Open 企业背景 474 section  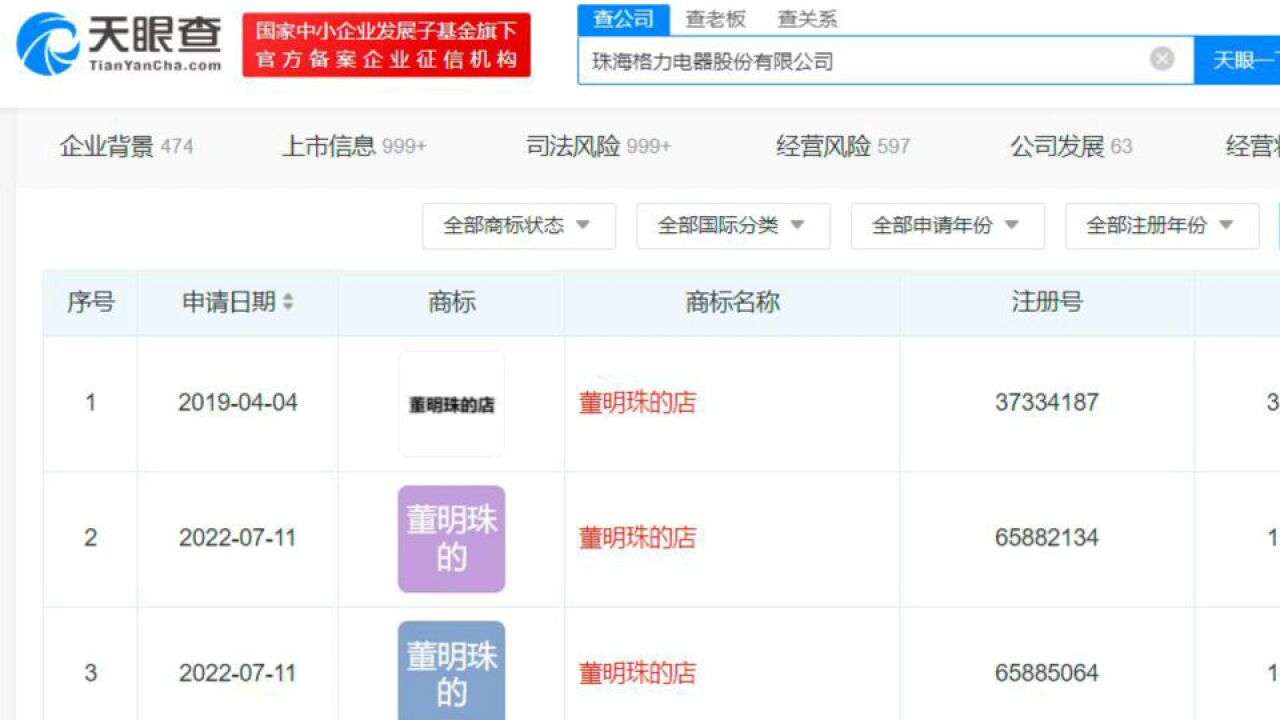tap(126, 146)
